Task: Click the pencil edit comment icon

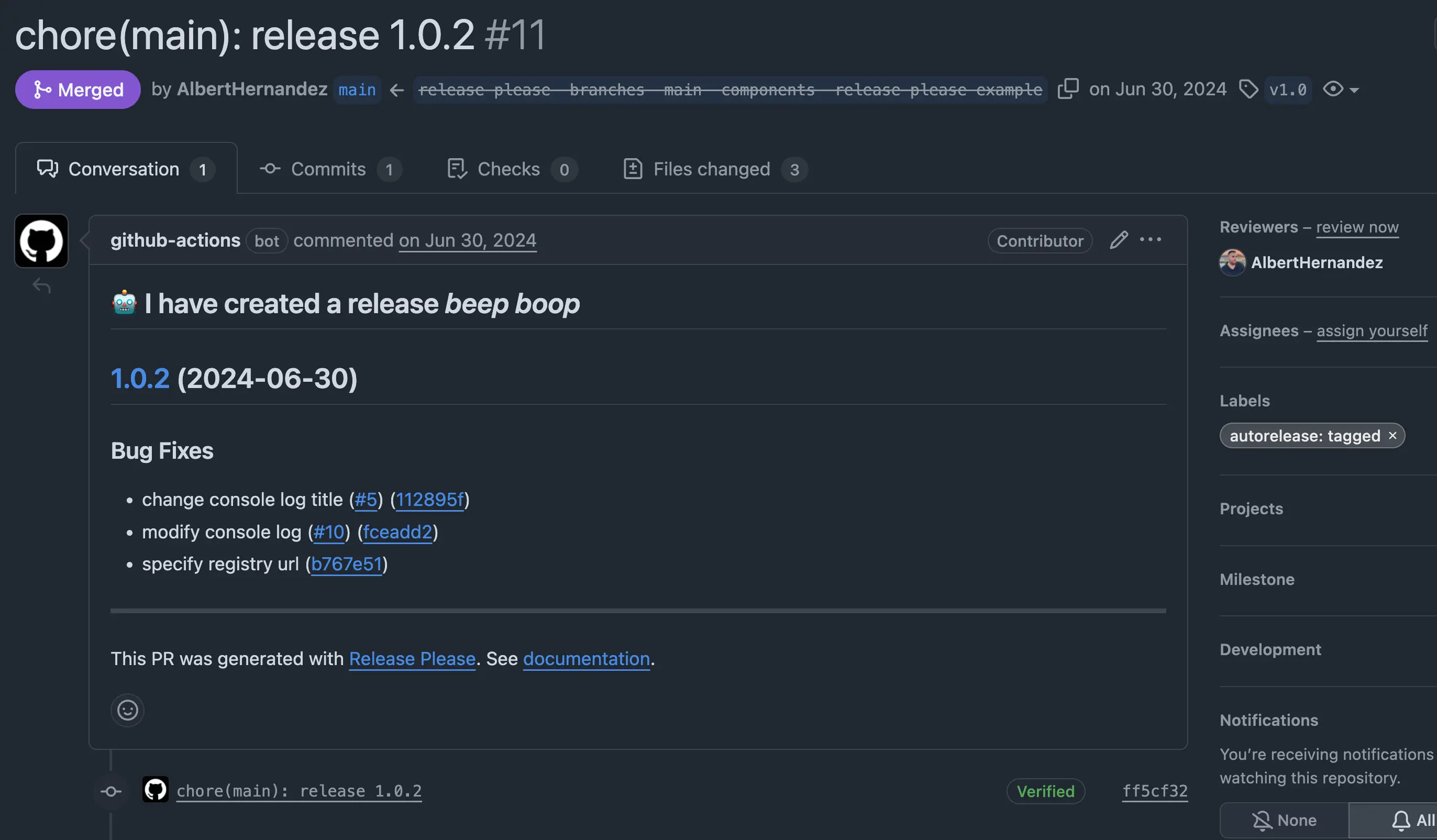Action: pyautogui.click(x=1118, y=240)
